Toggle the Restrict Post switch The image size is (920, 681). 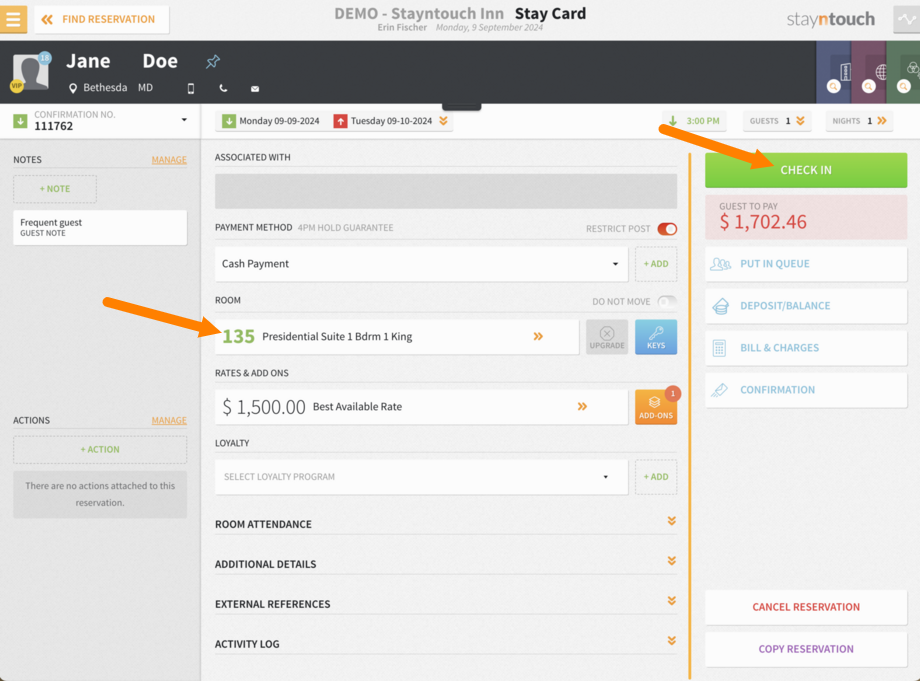point(667,229)
